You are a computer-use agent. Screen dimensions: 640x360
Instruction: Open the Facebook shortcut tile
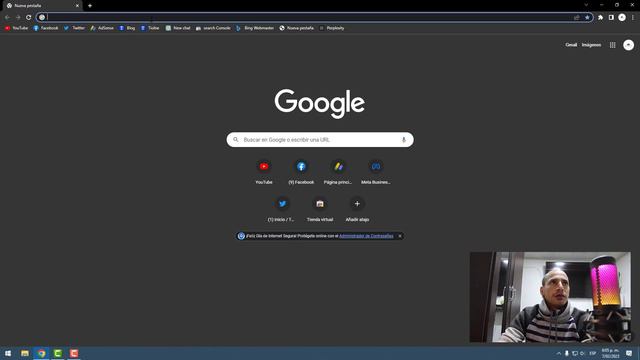[x=301, y=172]
